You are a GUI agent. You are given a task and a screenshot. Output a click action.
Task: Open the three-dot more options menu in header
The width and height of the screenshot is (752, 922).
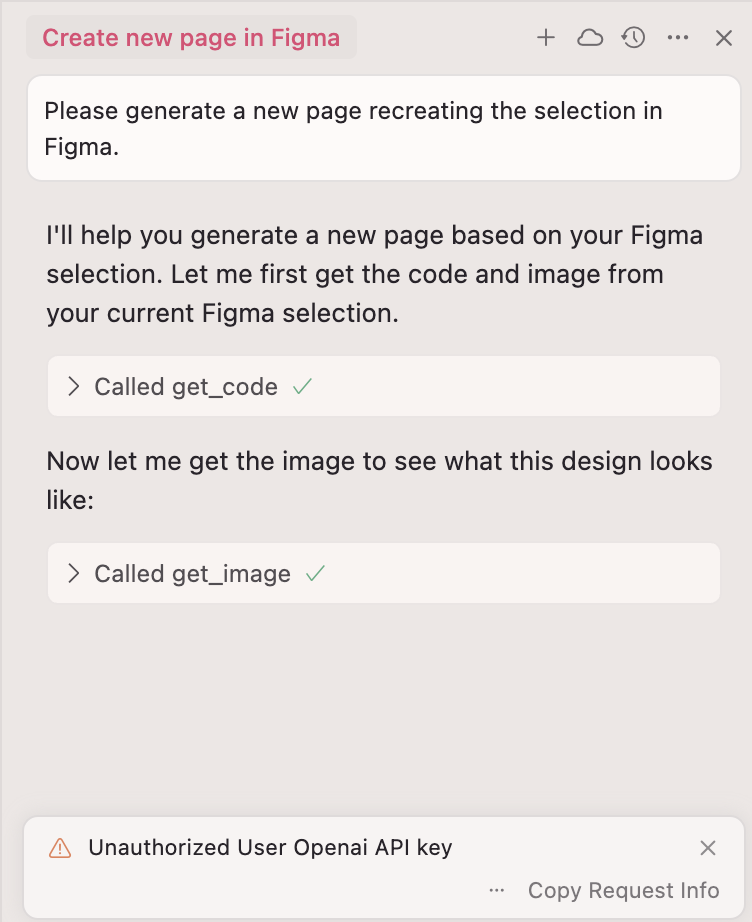point(678,38)
